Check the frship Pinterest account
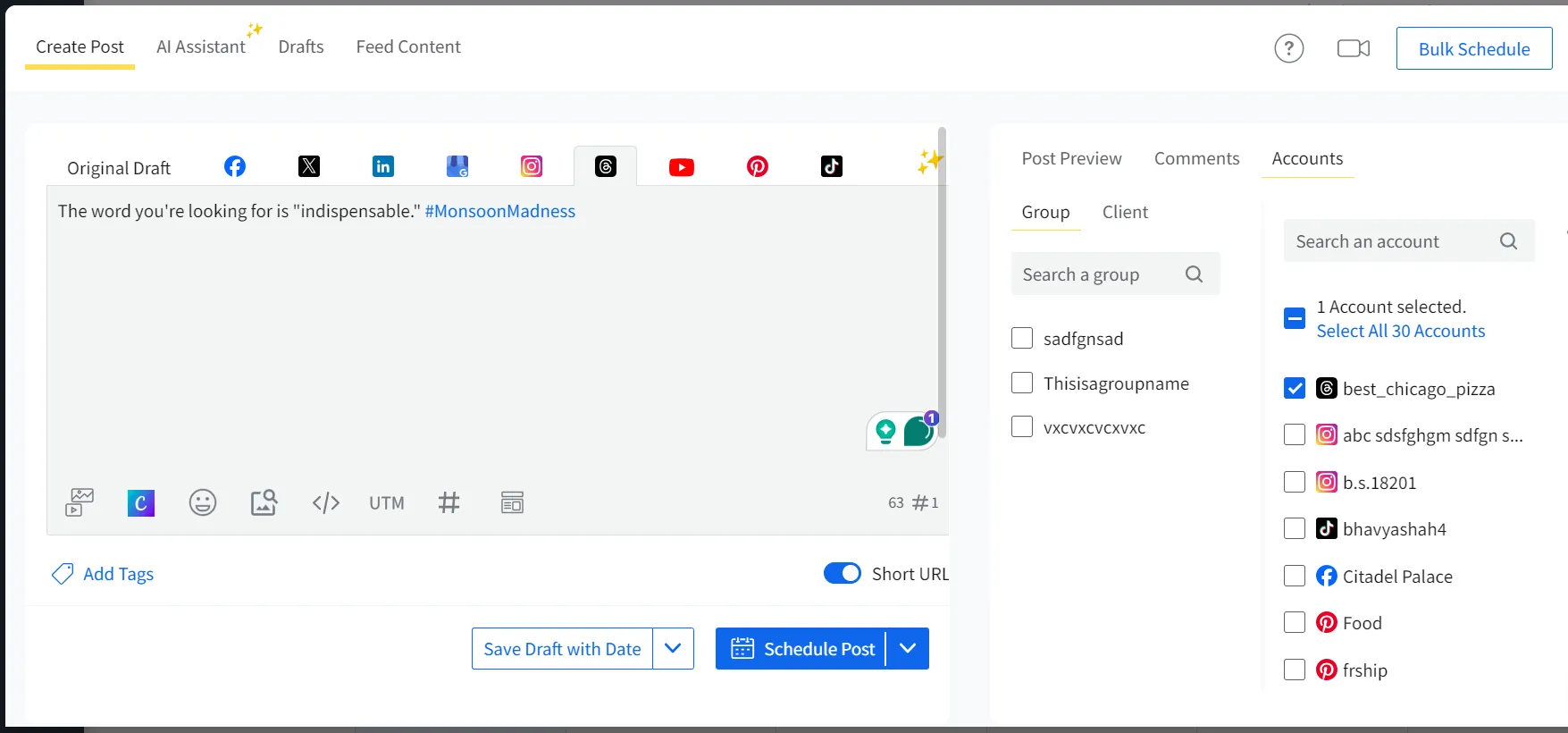Screen dimensions: 1568x733 click(x=1295, y=670)
